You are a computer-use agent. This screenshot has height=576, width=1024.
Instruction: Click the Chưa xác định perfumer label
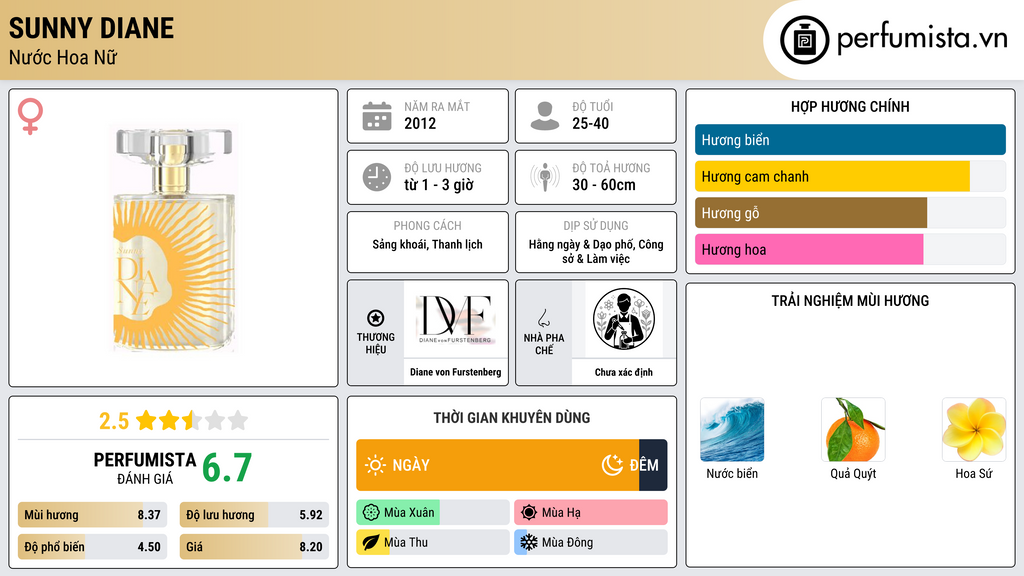pyautogui.click(x=624, y=372)
